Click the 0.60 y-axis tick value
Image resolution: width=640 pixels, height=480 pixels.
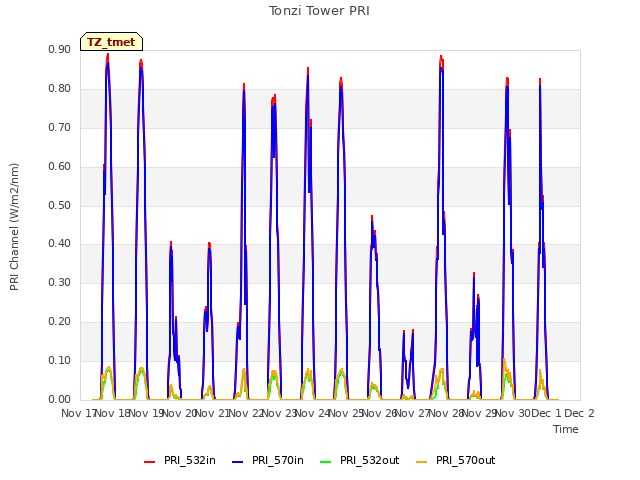click(60, 167)
